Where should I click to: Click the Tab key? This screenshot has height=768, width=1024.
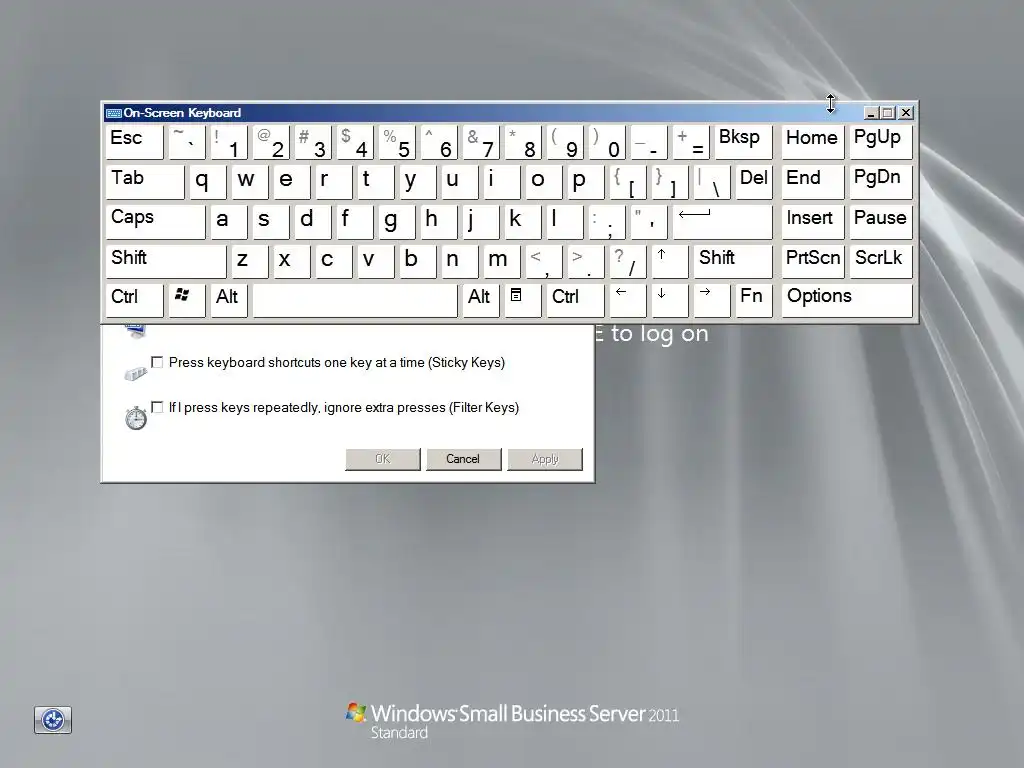click(x=145, y=182)
